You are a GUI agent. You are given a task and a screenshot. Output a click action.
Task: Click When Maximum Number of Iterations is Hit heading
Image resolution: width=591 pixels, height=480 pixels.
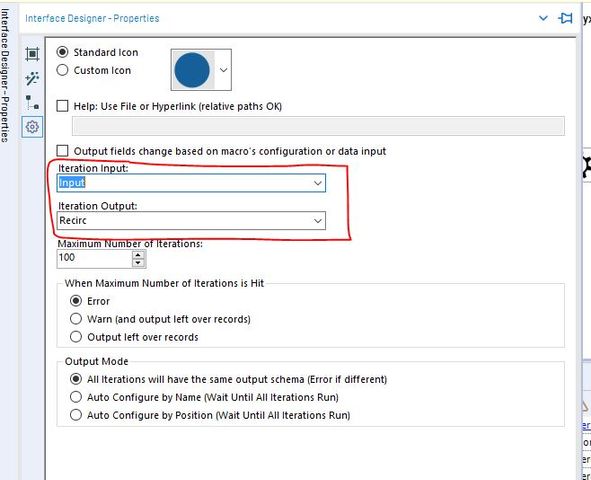[x=164, y=283]
